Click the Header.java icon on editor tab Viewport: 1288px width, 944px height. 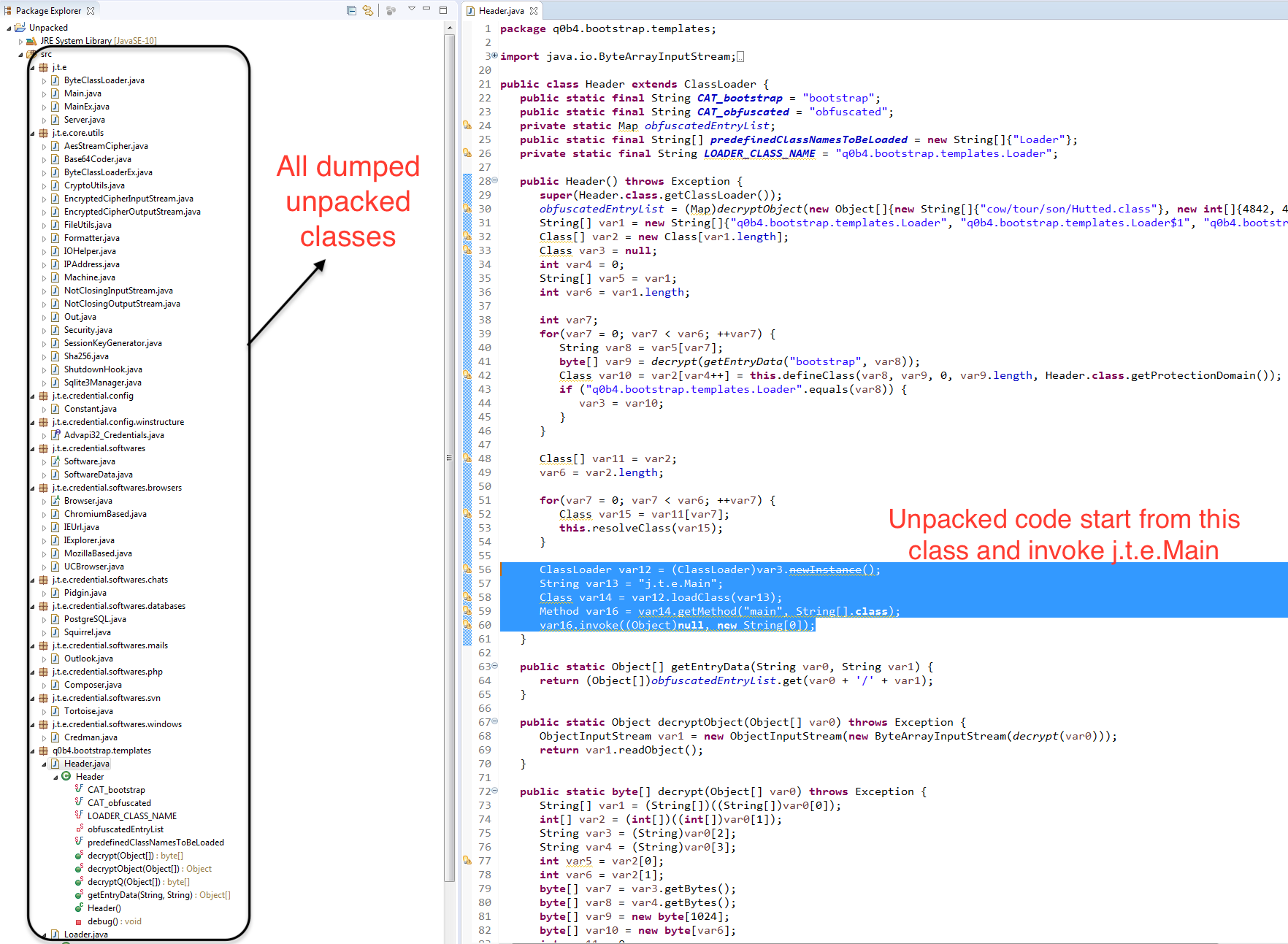point(472,11)
